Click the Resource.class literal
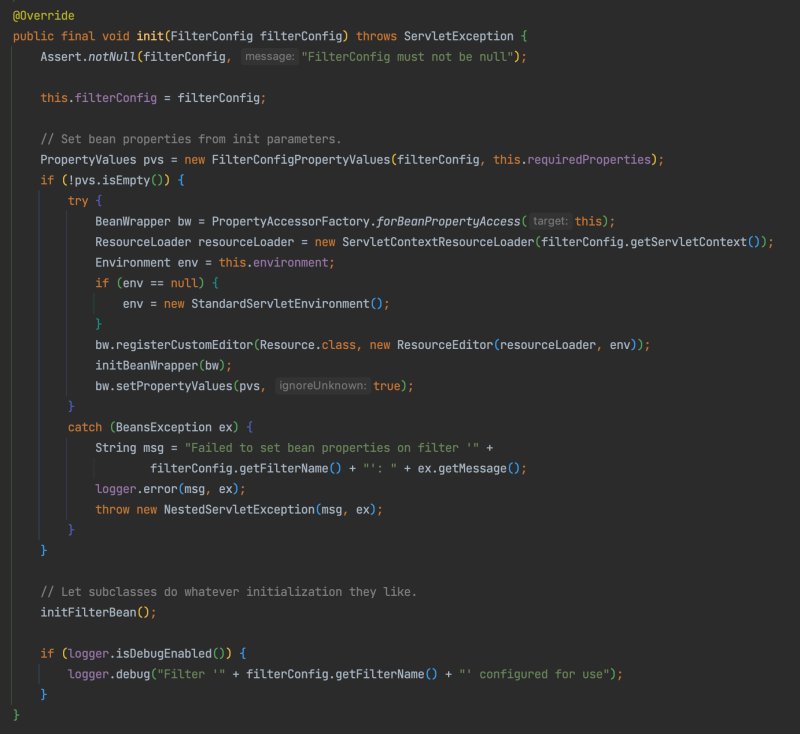 click(x=308, y=345)
